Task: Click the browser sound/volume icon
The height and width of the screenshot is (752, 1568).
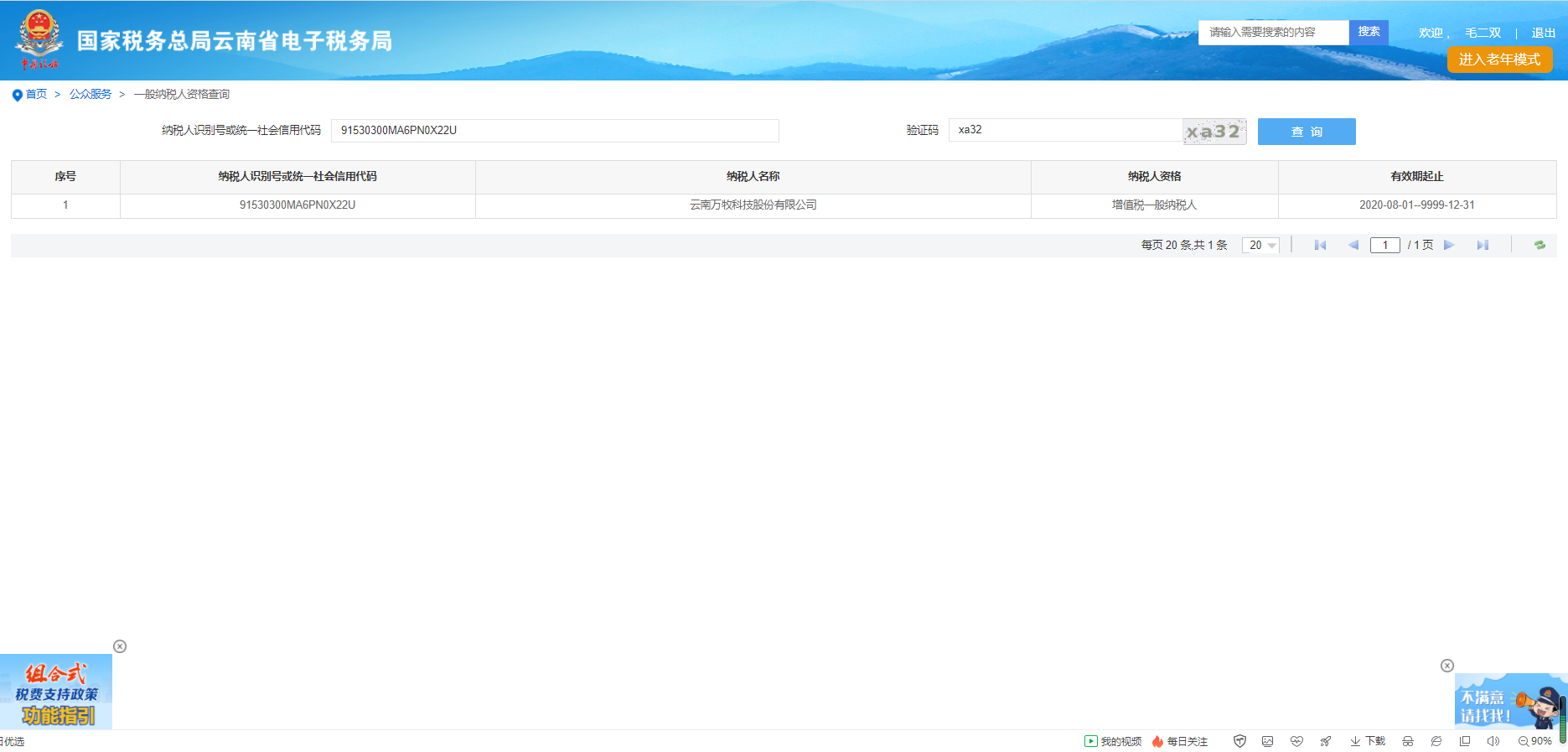Action: pyautogui.click(x=1493, y=741)
